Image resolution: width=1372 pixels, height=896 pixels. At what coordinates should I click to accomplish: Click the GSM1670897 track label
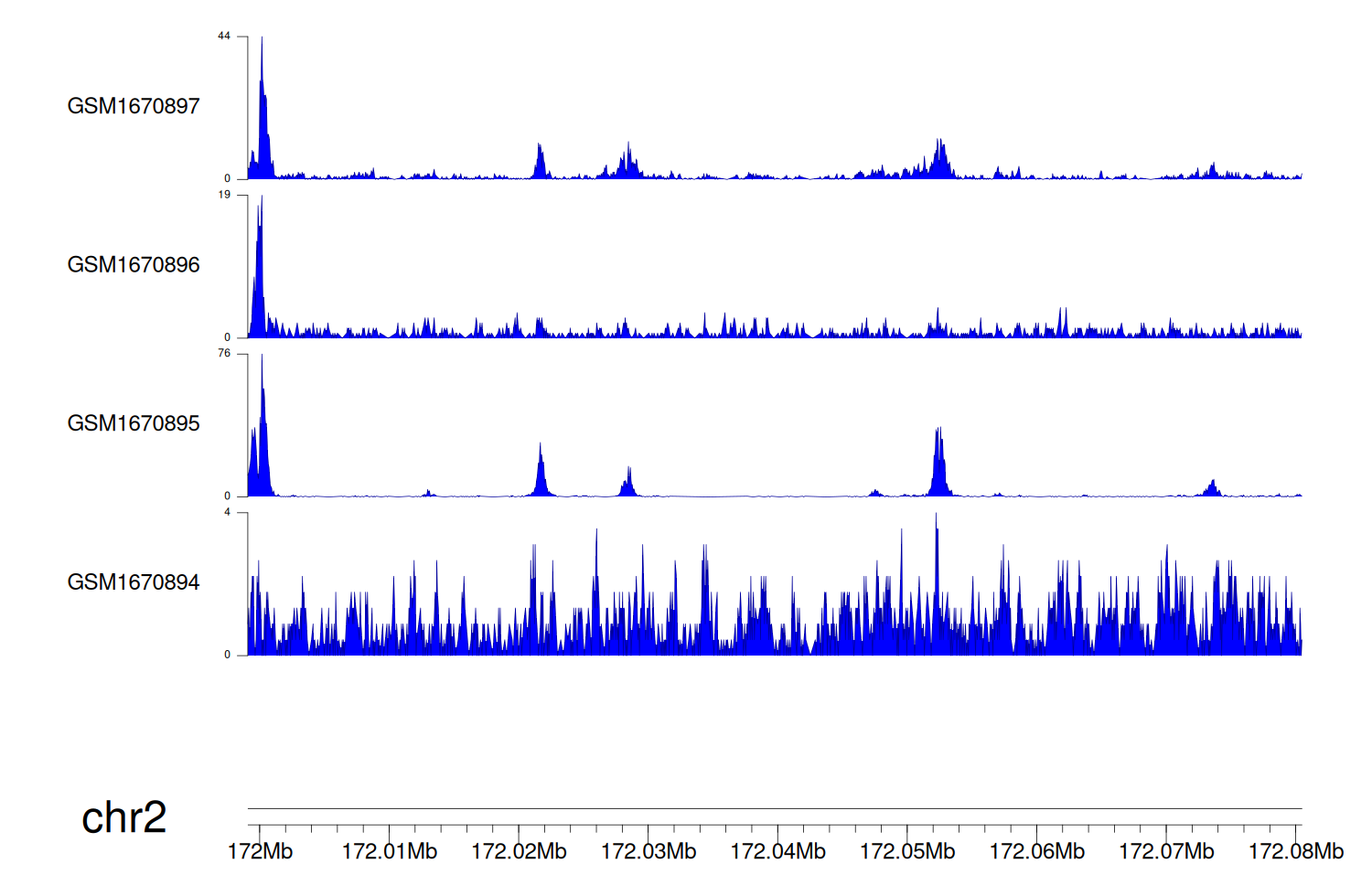click(x=134, y=106)
